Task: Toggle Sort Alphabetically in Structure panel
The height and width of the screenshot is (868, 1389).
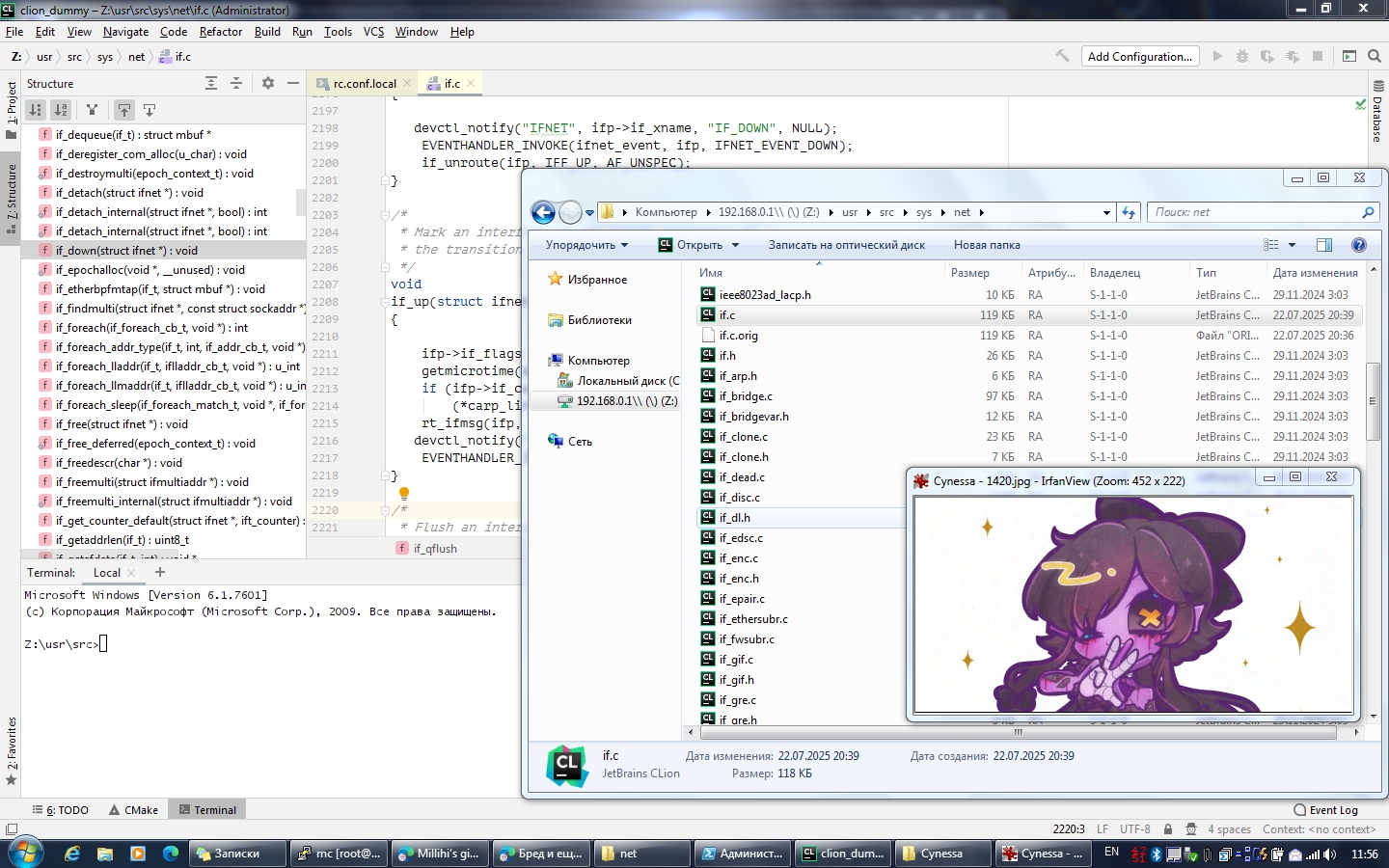Action: pyautogui.click(x=61, y=110)
